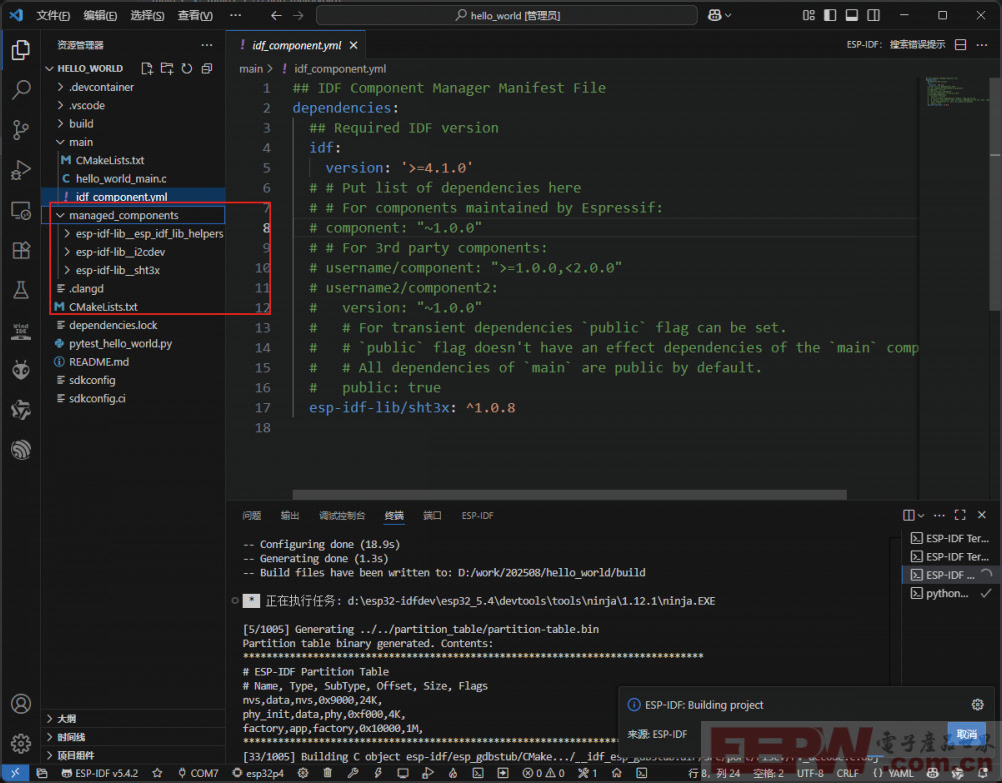
Task: Collapse the managed_components folder
Action: coord(123,215)
